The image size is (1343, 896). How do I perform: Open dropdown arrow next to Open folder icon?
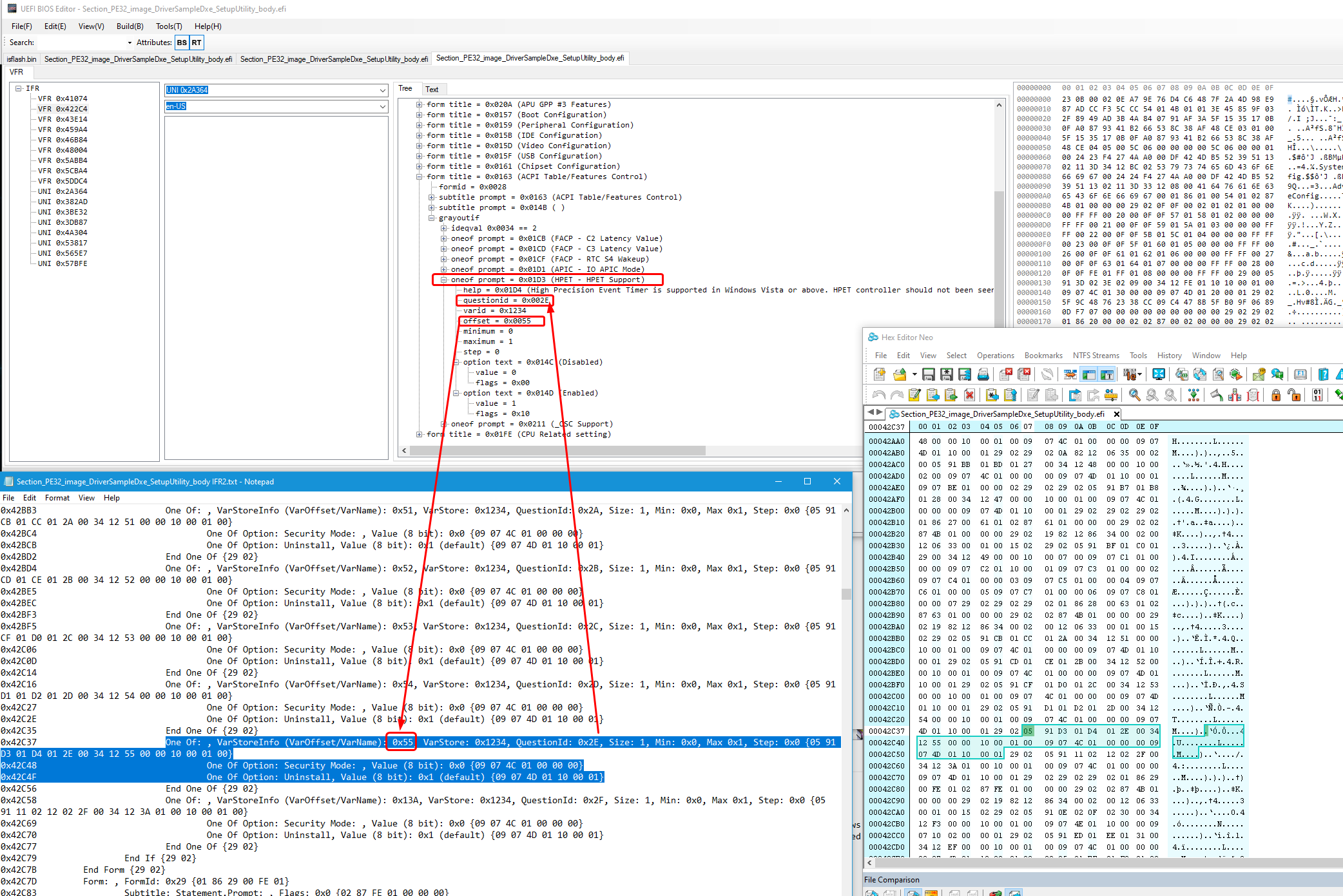[914, 374]
